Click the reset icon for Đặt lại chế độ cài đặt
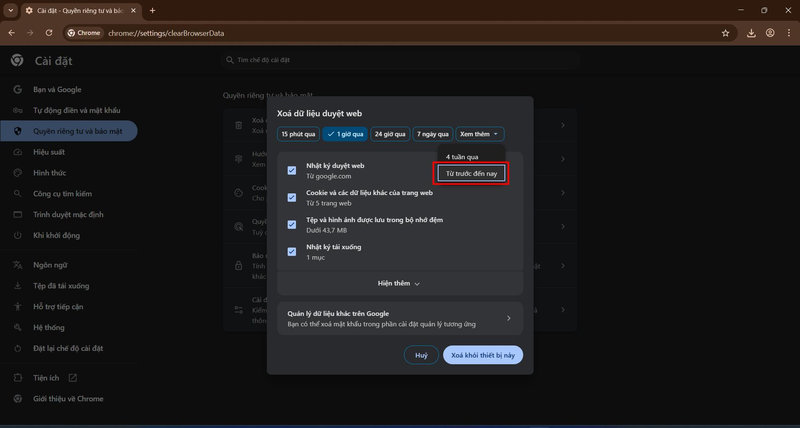 (17, 348)
